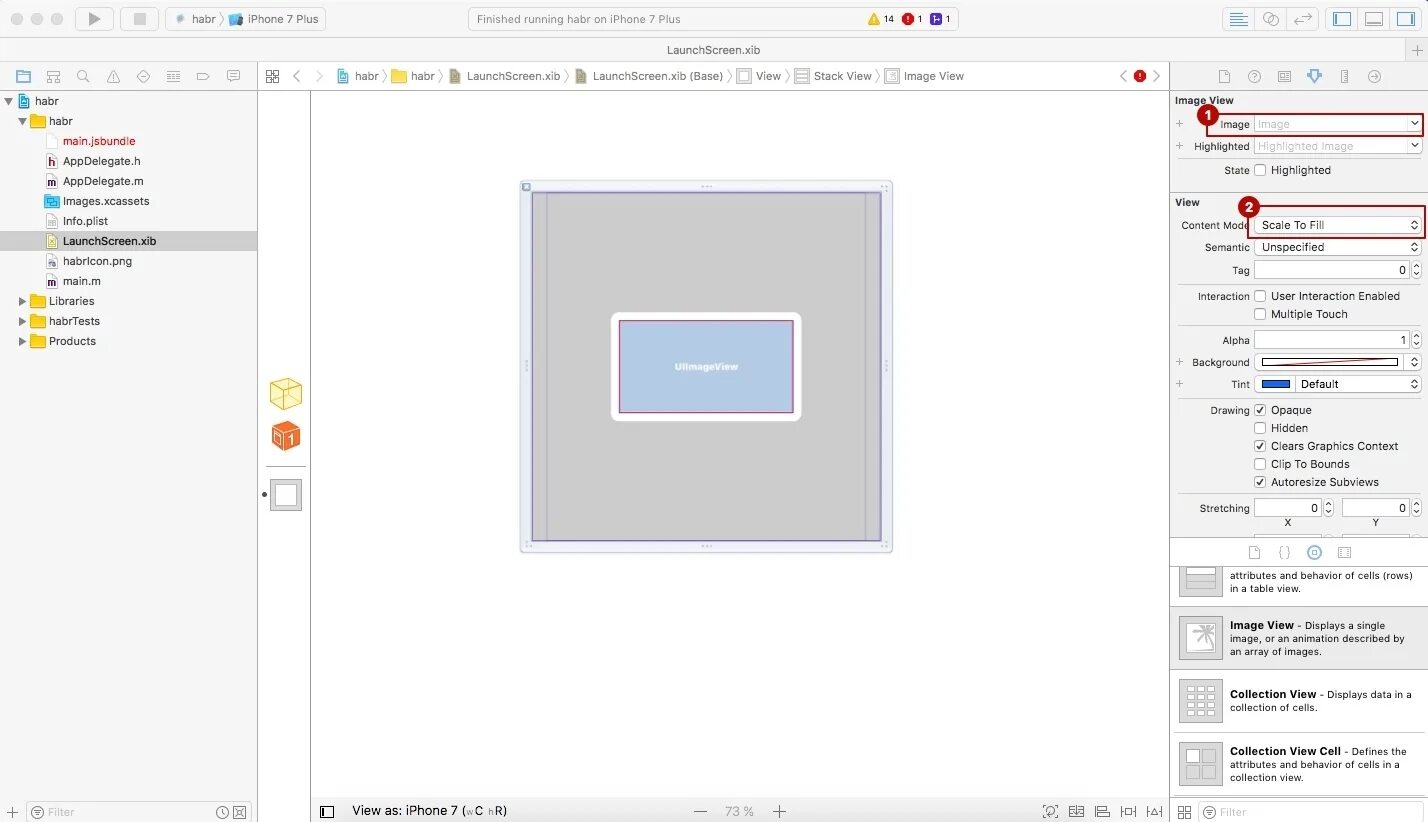Open the Content Mode dropdown
The height and width of the screenshot is (822, 1428).
point(1337,225)
